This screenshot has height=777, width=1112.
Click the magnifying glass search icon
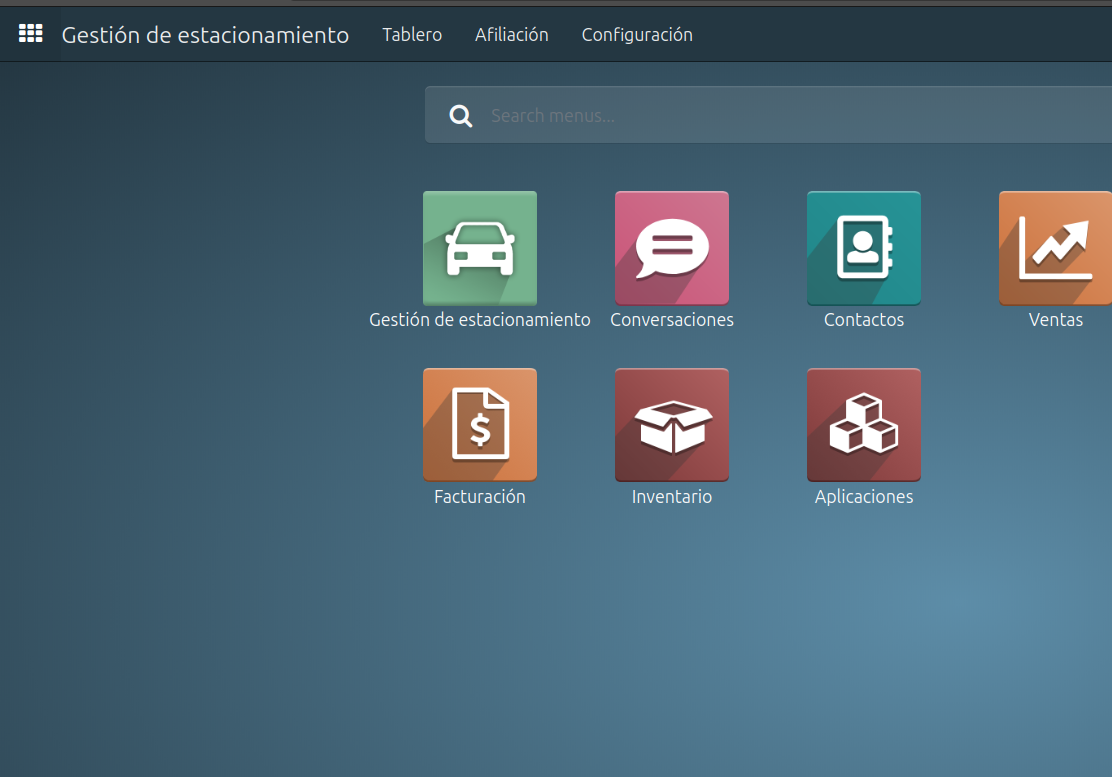461,114
